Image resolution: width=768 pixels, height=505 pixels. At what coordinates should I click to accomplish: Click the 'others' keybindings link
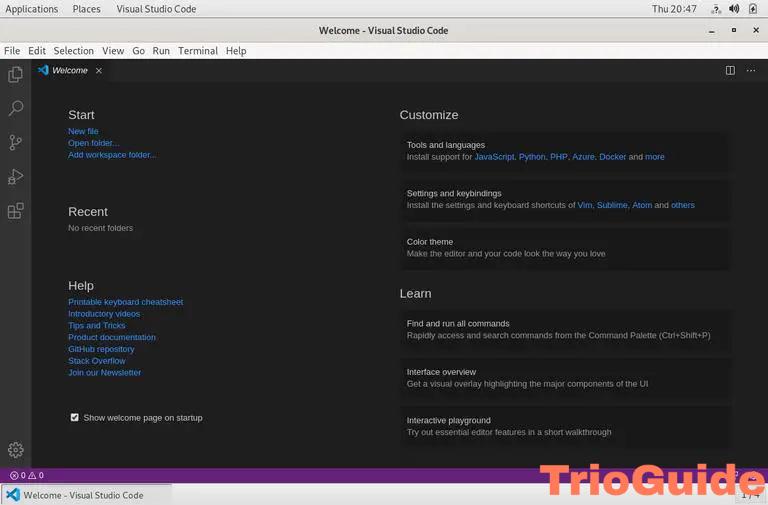pos(683,205)
